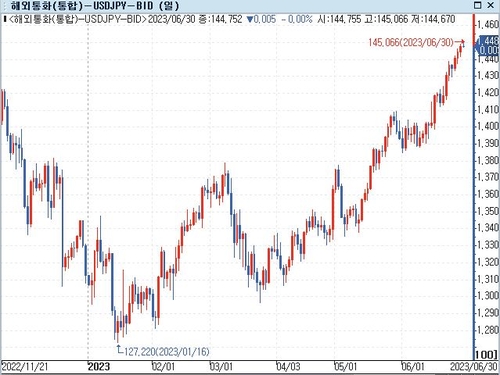Click the 03/01 date axis label

221,367
